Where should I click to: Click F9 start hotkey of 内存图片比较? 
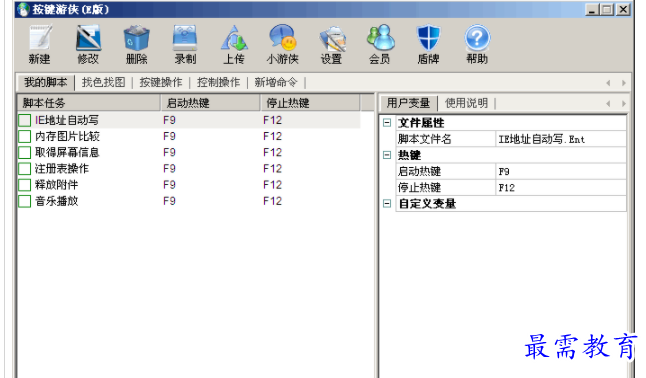click(x=169, y=136)
